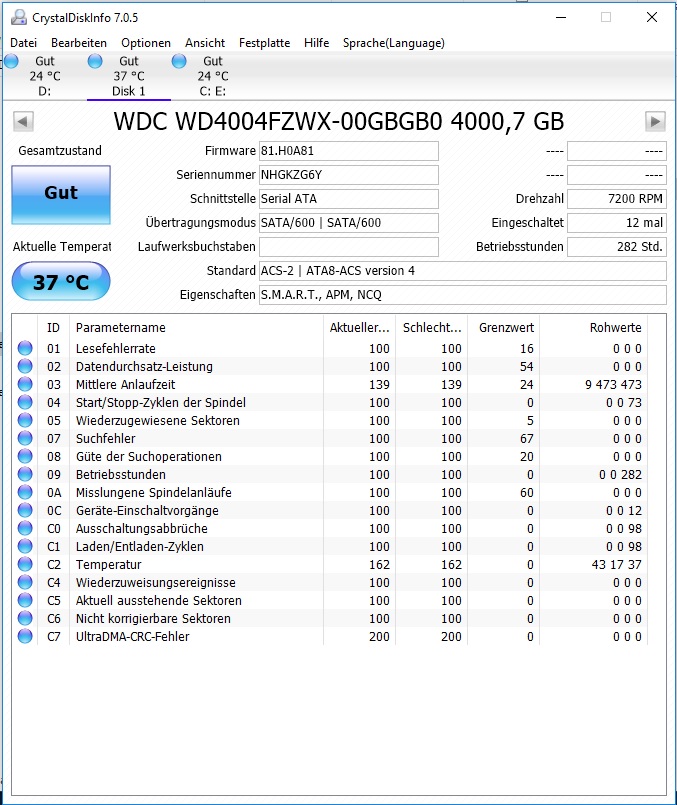
Task: Click the CrystalDiskInfo title bar icon
Action: 18,17
